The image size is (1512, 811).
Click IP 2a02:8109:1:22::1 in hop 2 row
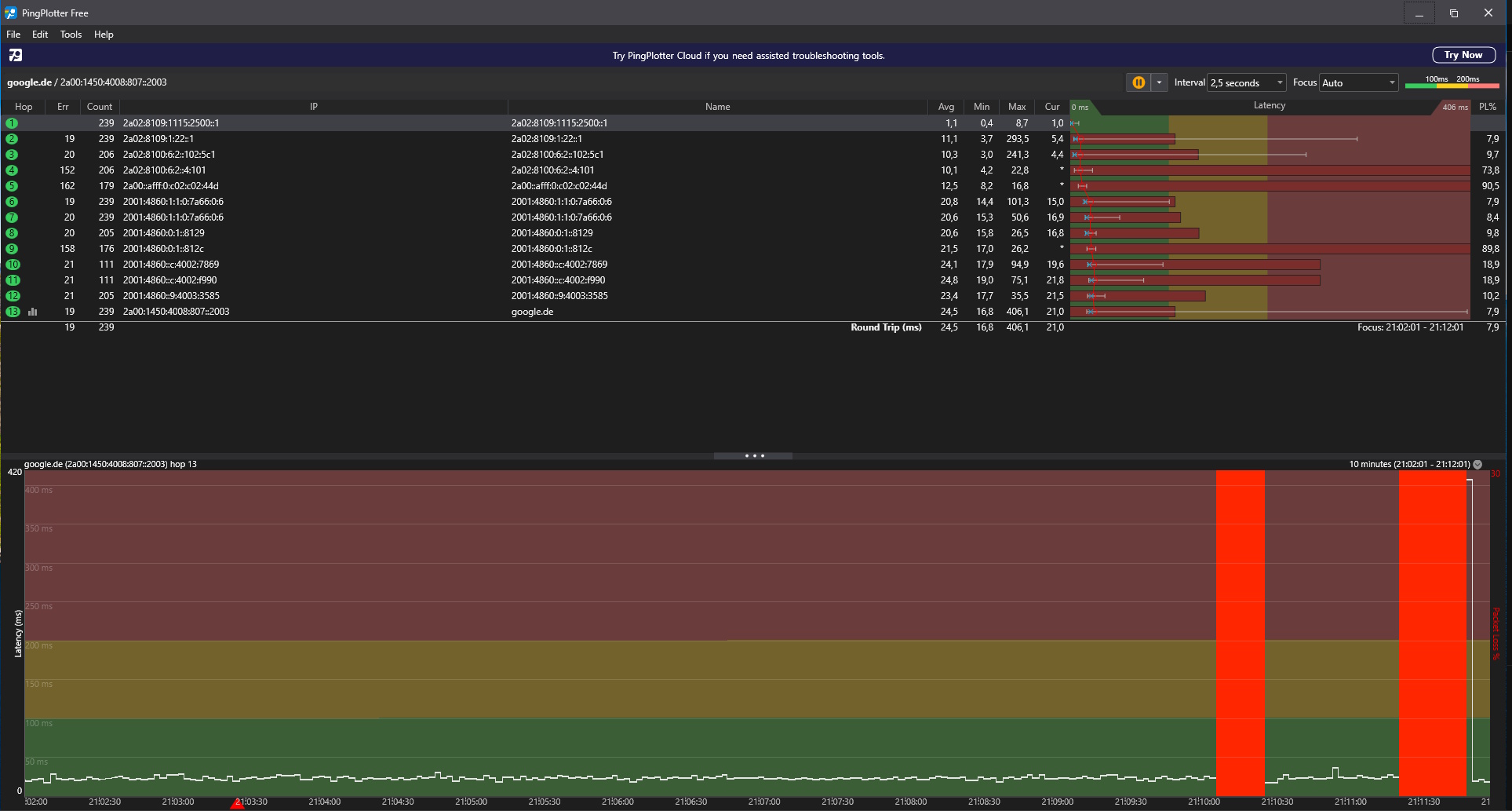[158, 139]
